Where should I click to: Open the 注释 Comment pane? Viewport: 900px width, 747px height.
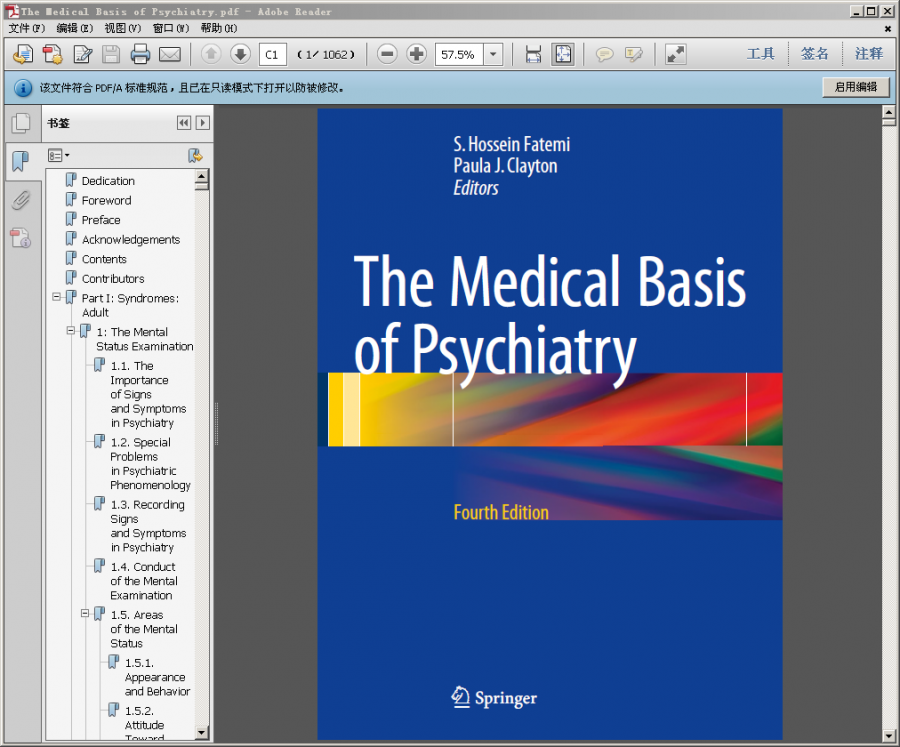(x=869, y=54)
